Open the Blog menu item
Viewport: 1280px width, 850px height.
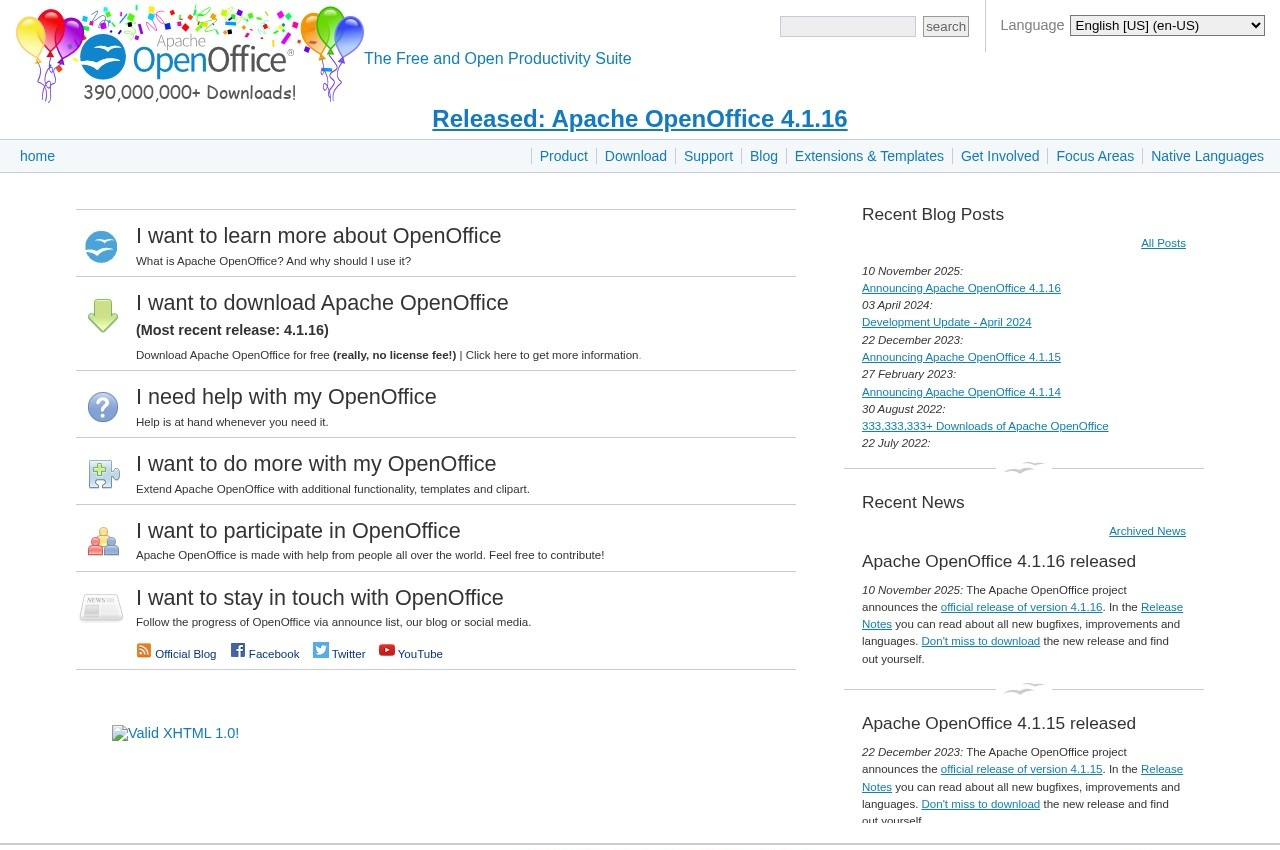click(x=763, y=156)
